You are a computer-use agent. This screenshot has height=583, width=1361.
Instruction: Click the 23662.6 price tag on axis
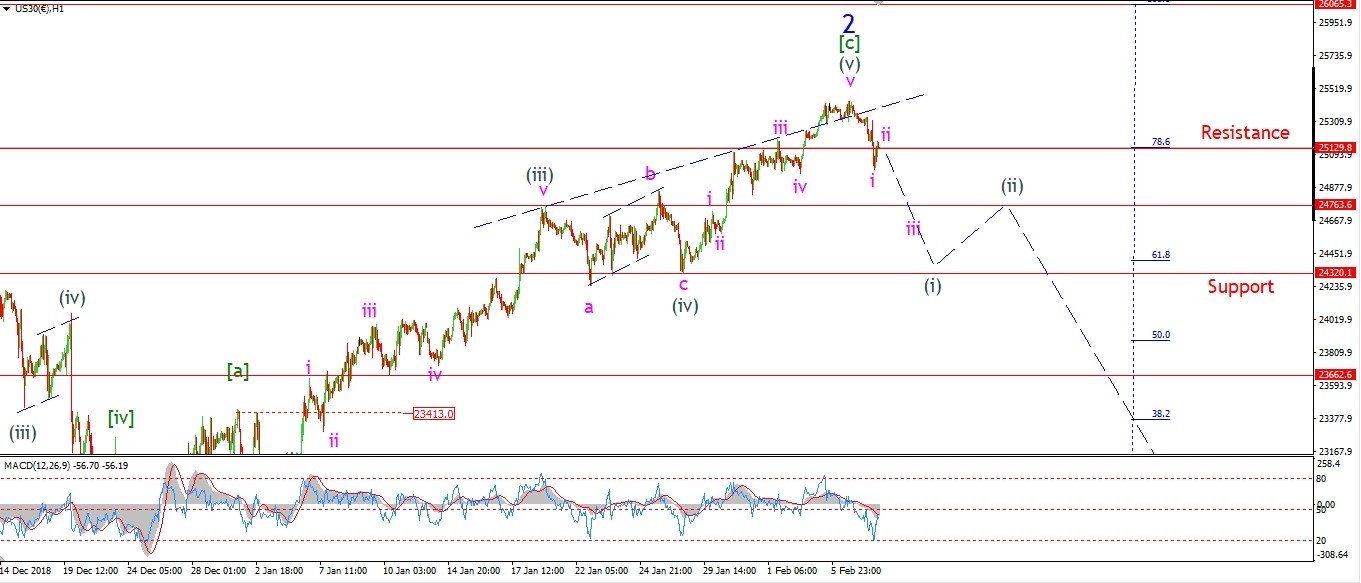(1336, 375)
